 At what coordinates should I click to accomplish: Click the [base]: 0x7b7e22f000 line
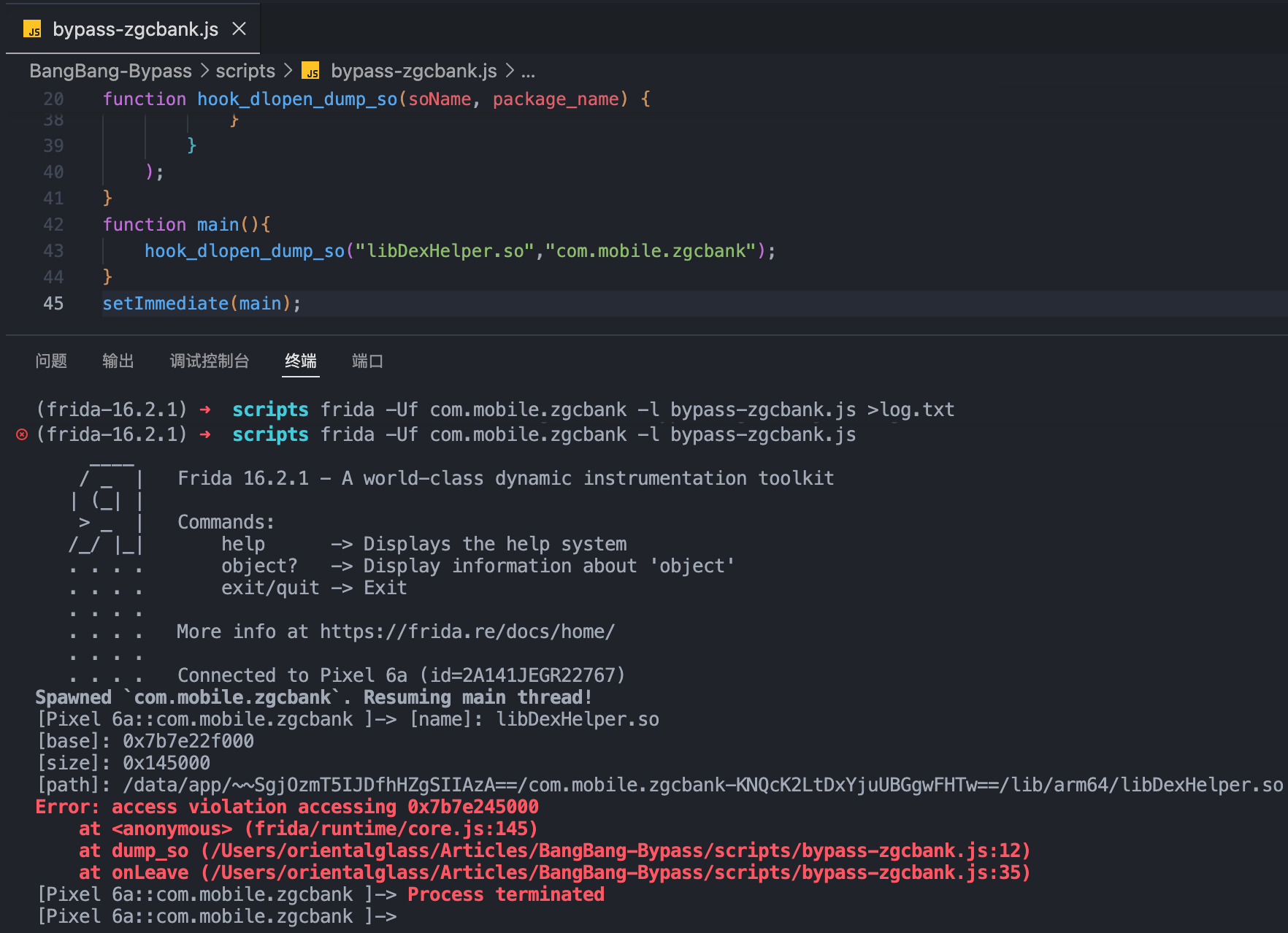click(145, 741)
